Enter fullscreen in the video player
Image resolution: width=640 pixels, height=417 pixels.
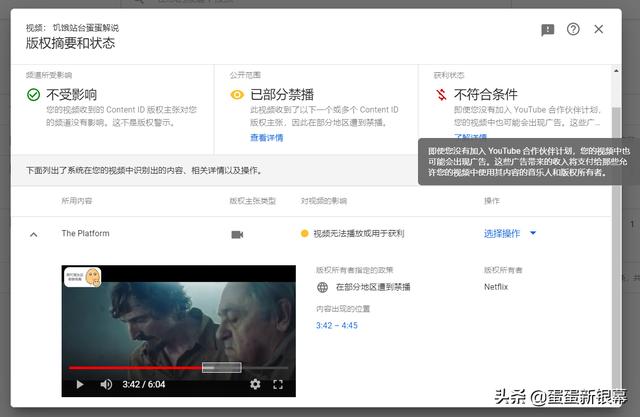click(278, 384)
